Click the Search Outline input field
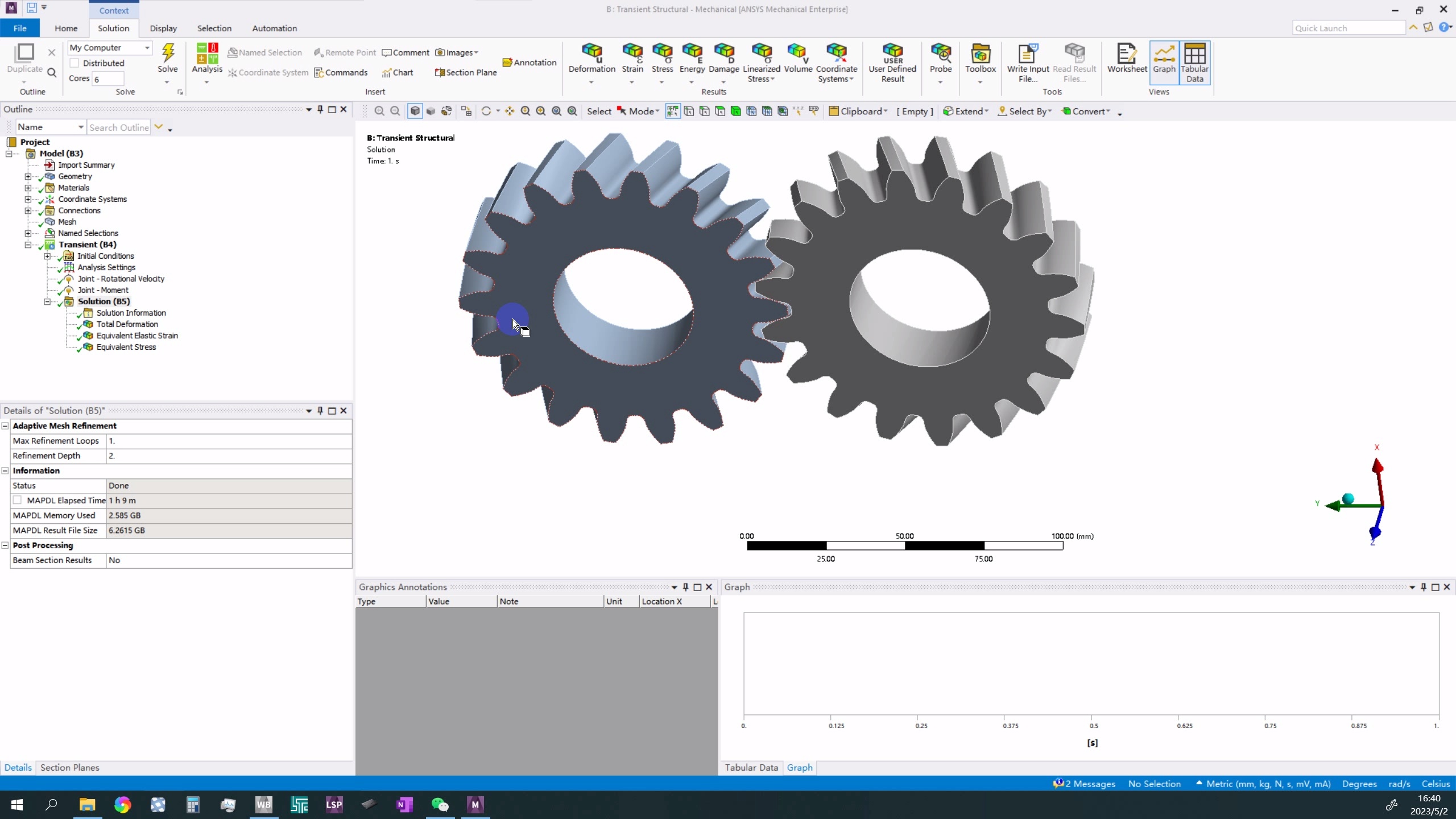This screenshot has width=1456, height=819. click(118, 127)
